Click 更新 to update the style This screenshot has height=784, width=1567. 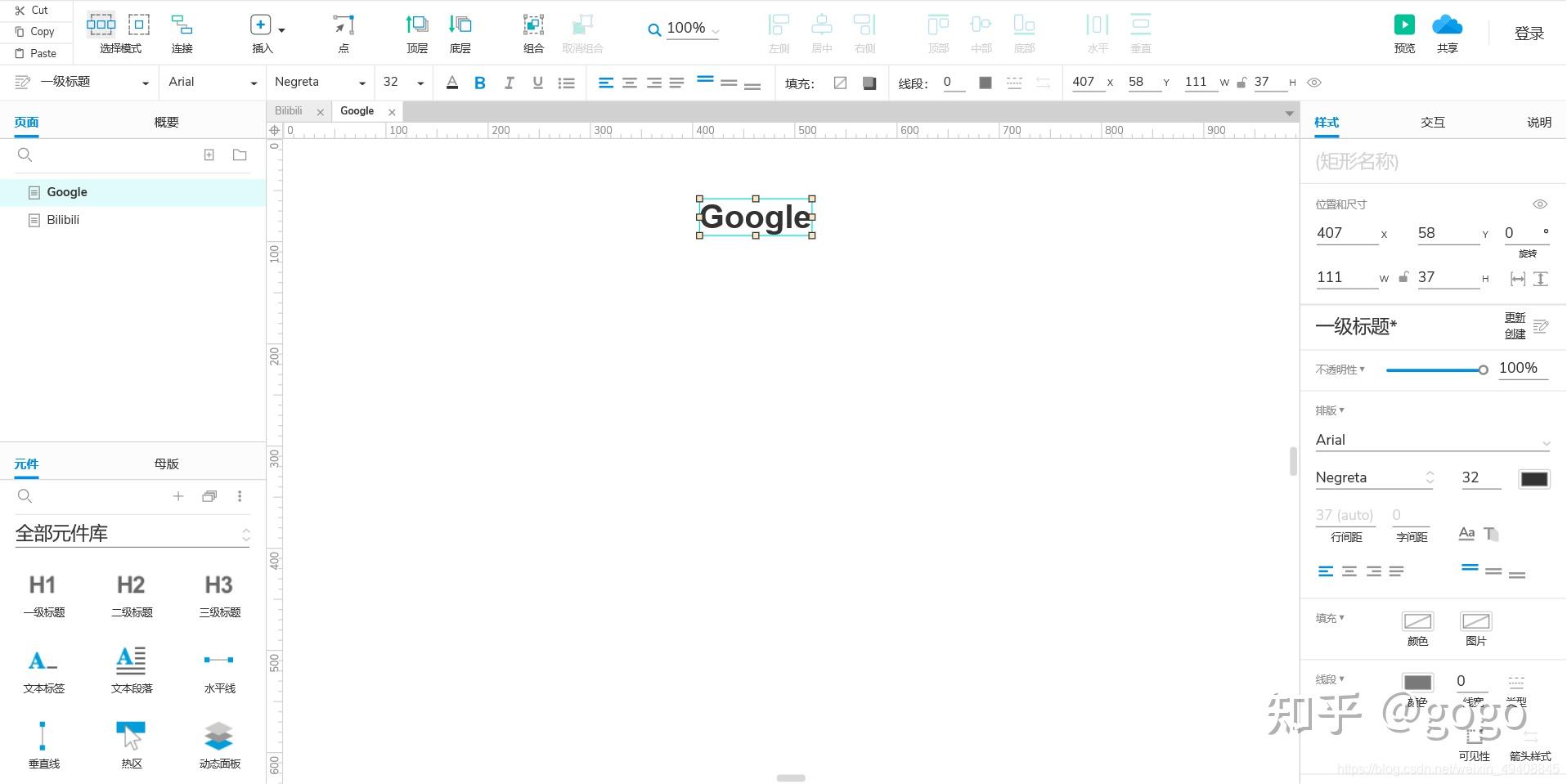point(1515,318)
